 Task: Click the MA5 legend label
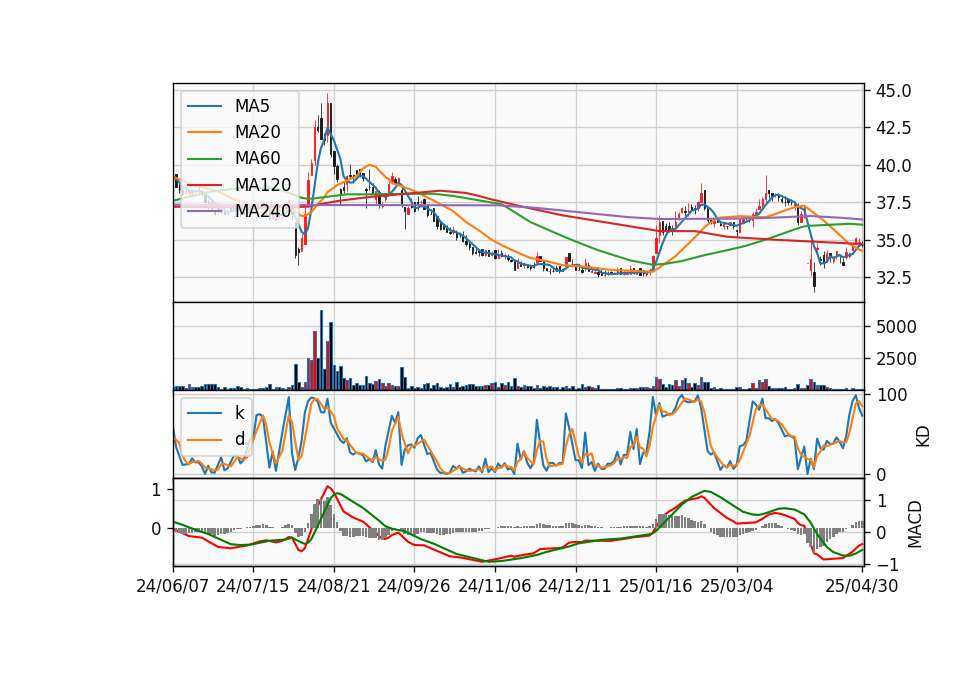pyautogui.click(x=252, y=106)
